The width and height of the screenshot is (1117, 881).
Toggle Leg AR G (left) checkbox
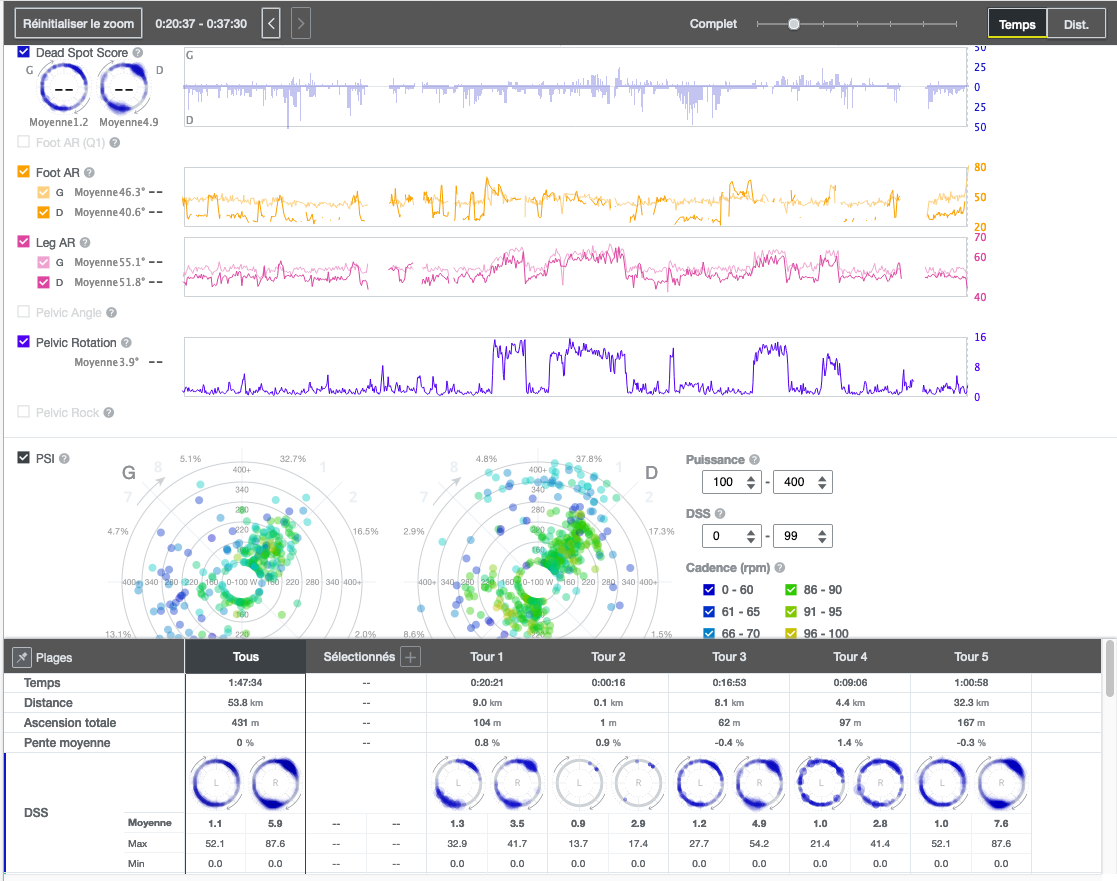tap(43, 262)
